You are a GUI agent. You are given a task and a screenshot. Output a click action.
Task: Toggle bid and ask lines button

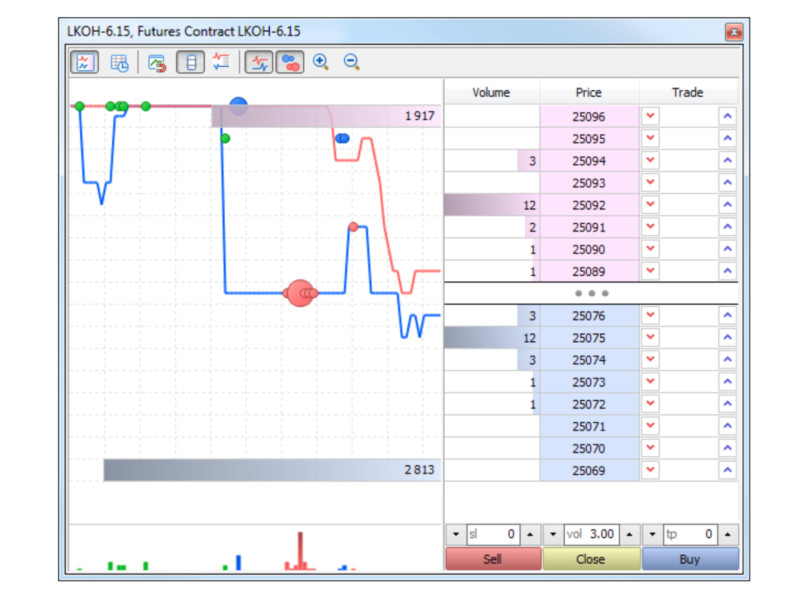259,62
